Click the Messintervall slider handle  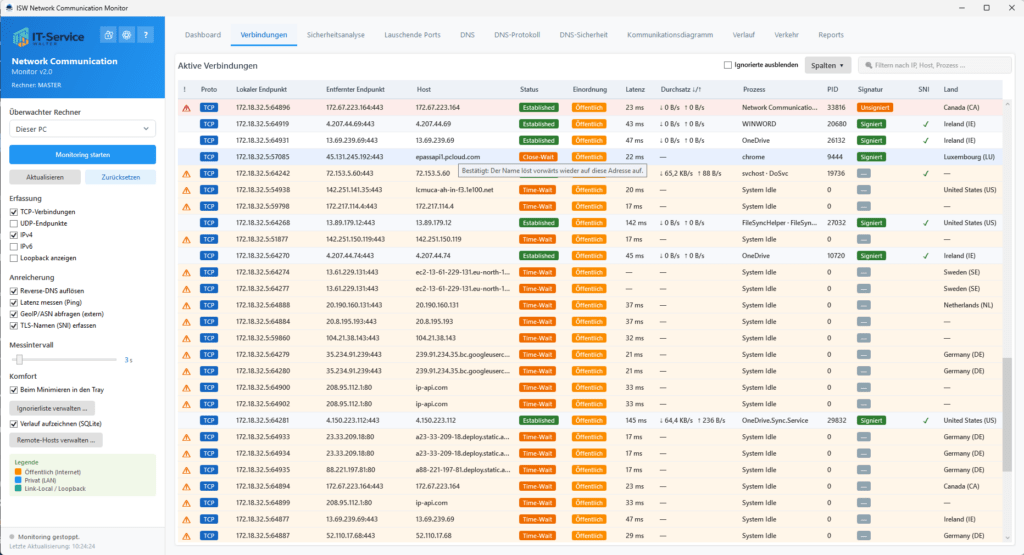pos(20,360)
